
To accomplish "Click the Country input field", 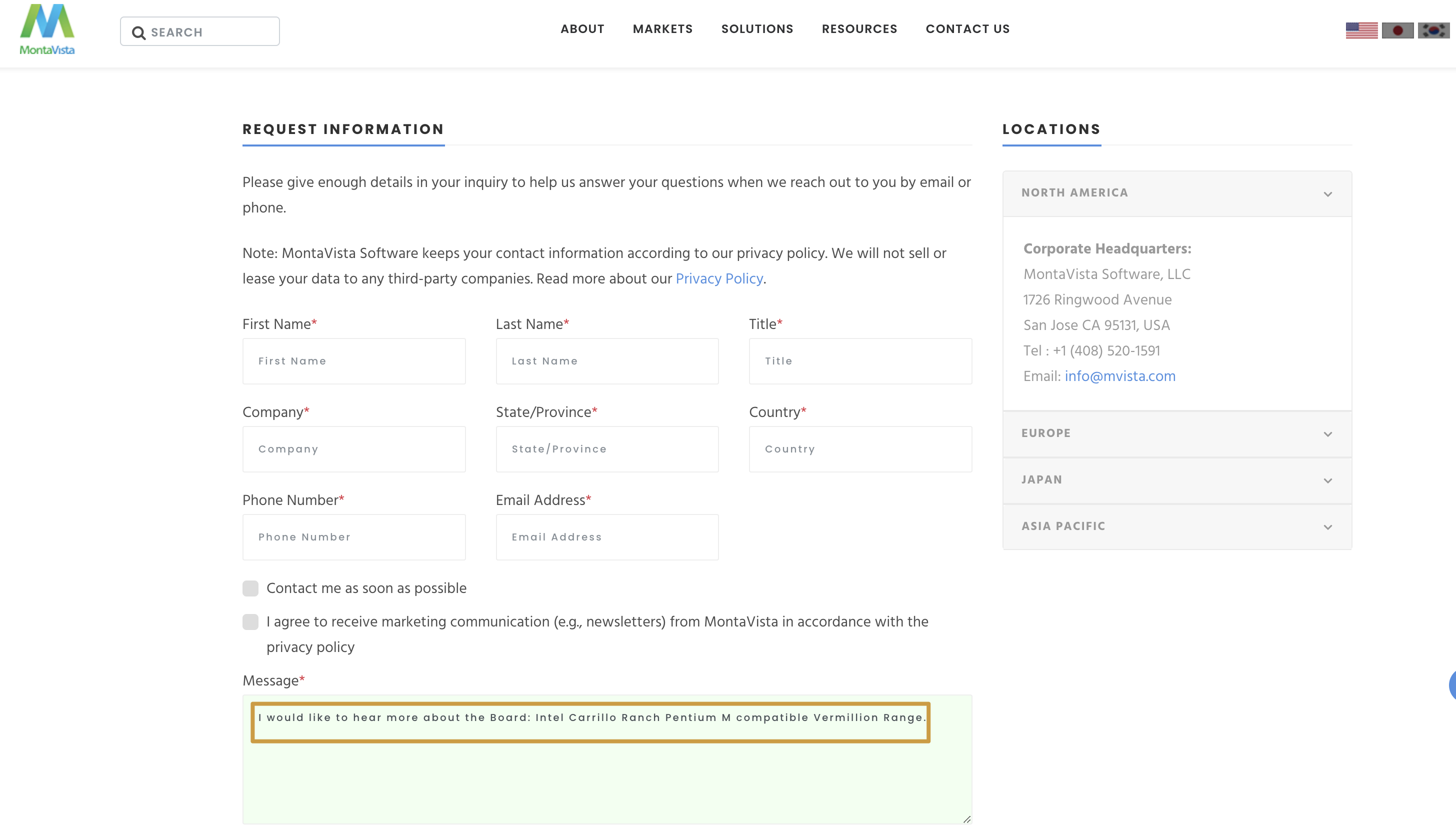I will pyautogui.click(x=859, y=449).
